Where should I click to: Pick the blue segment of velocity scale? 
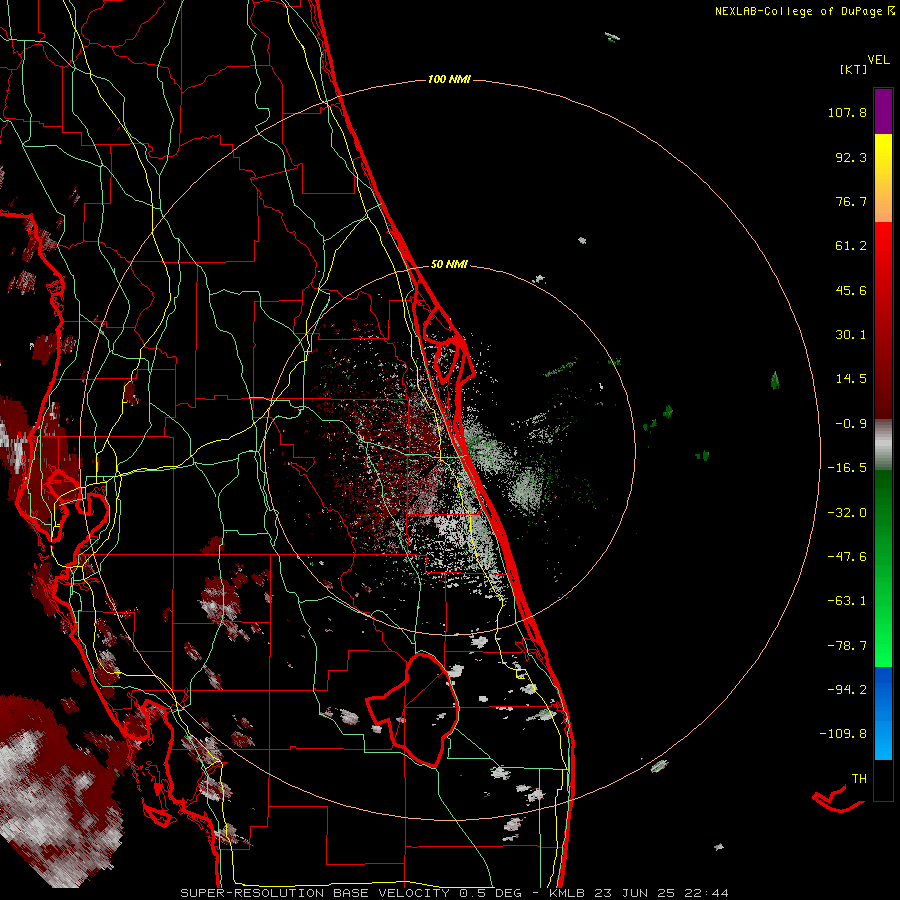click(x=883, y=713)
